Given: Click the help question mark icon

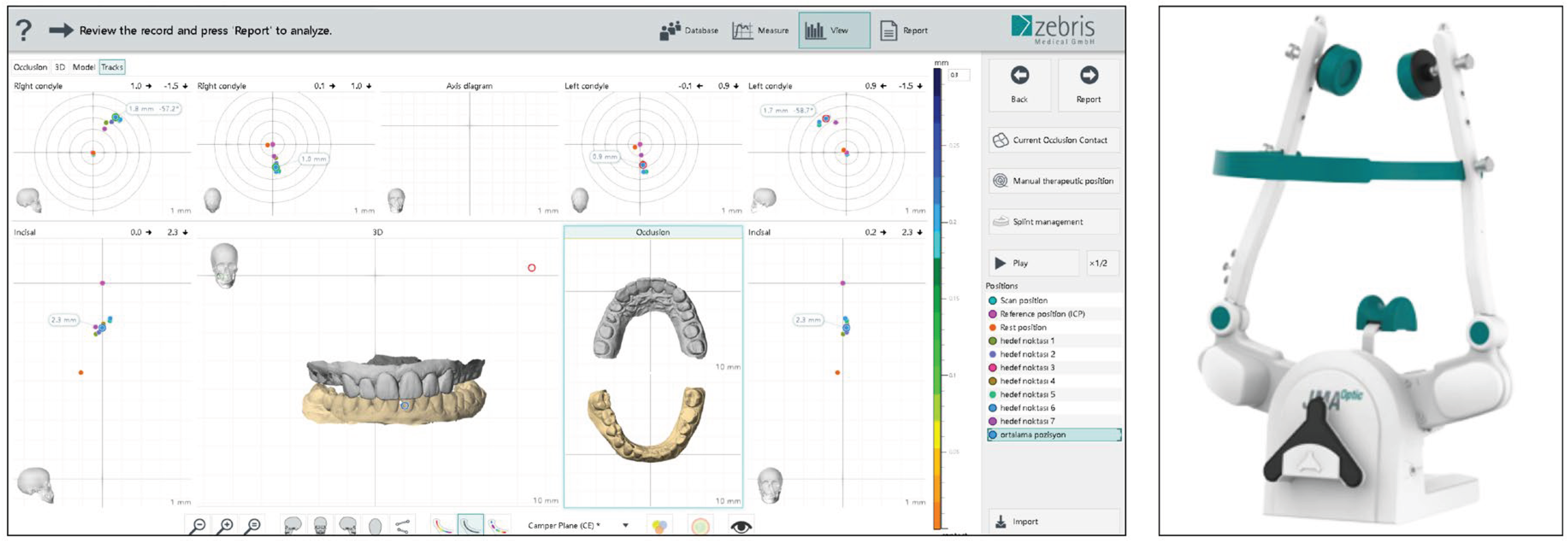Looking at the screenshot, I should (23, 30).
